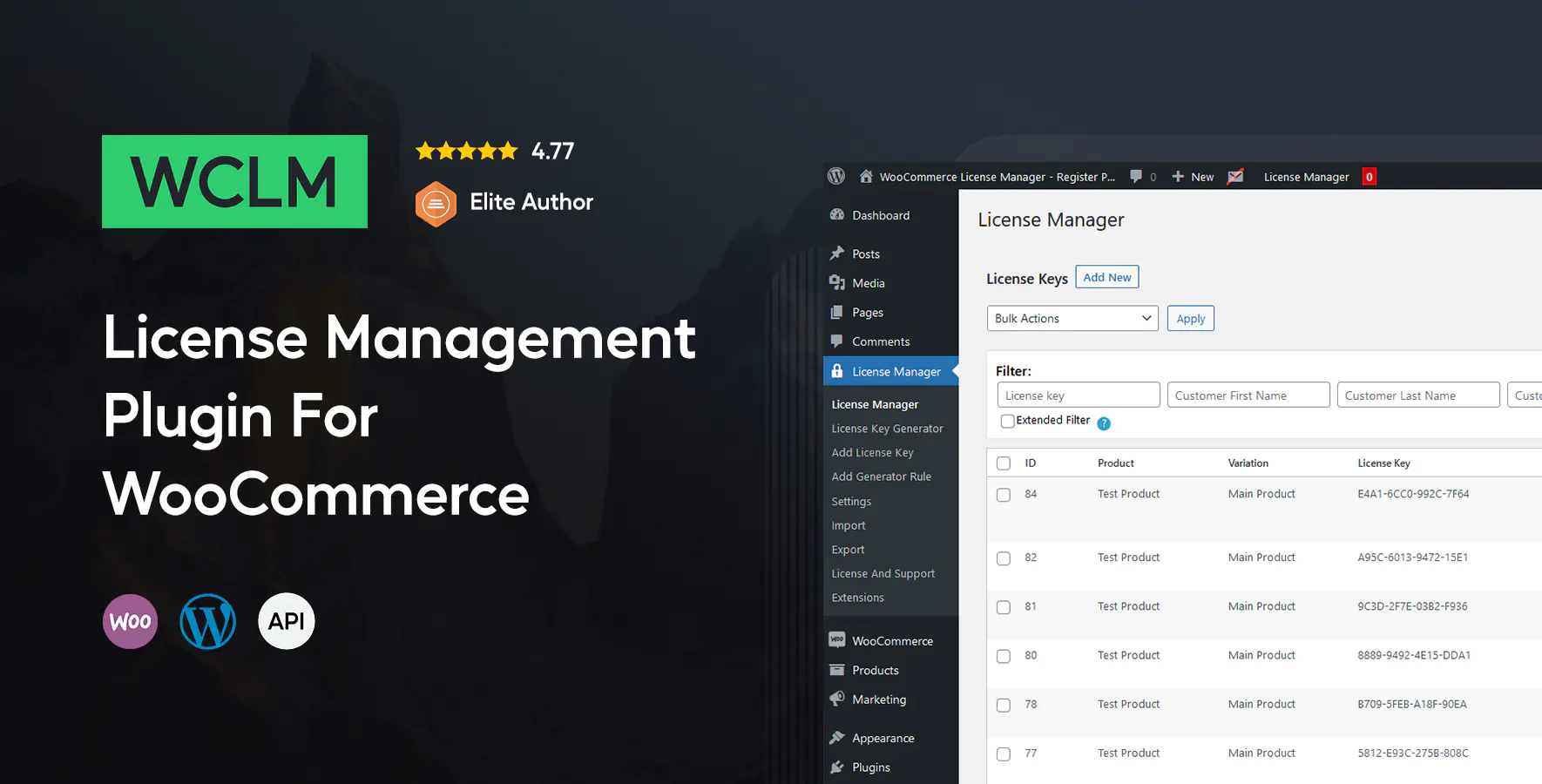Open the Marketing megaphone icon
Screen dimensions: 1542x784
click(x=837, y=699)
